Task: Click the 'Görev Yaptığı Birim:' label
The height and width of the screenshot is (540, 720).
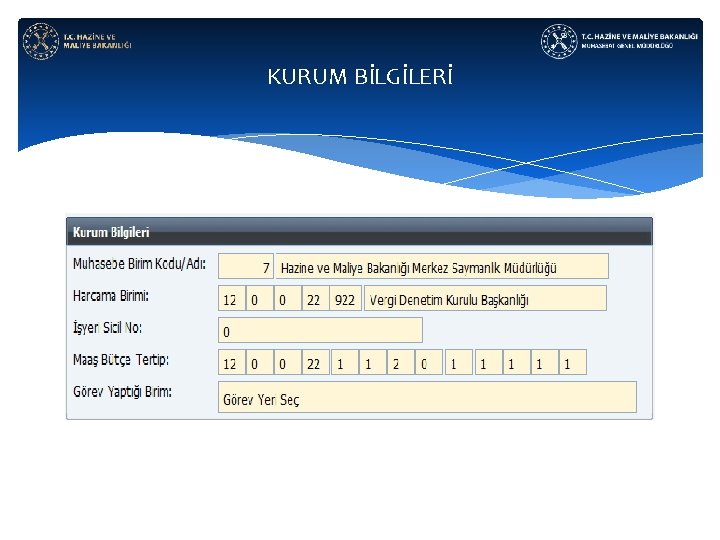Action: pyautogui.click(x=122, y=392)
